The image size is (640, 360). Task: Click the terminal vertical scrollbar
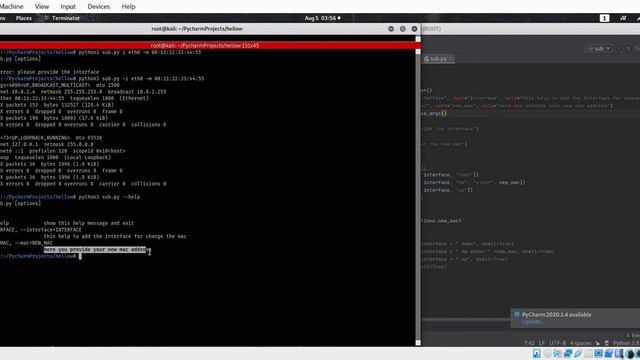point(418,196)
